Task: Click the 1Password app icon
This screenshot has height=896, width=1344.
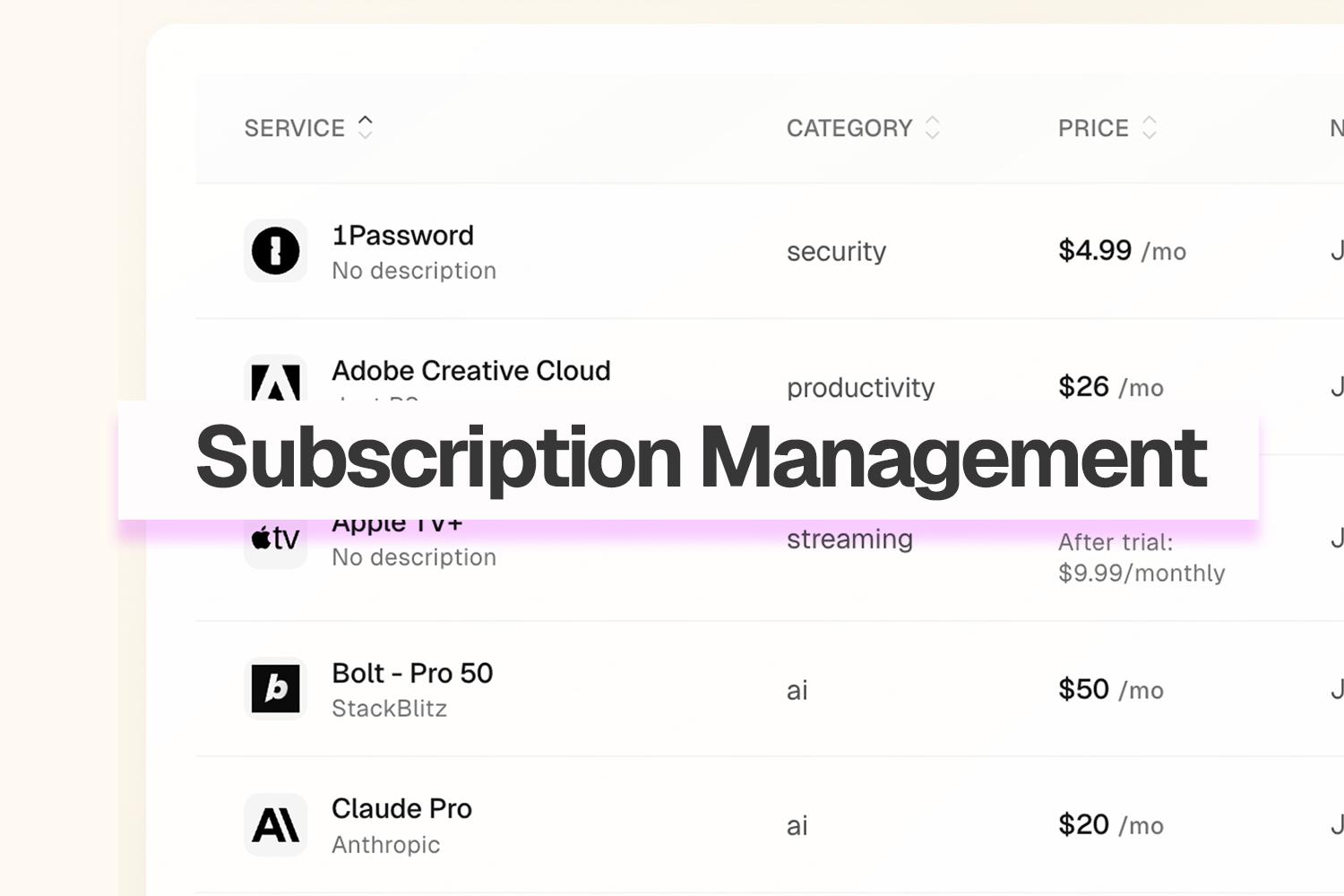Action: click(x=276, y=251)
